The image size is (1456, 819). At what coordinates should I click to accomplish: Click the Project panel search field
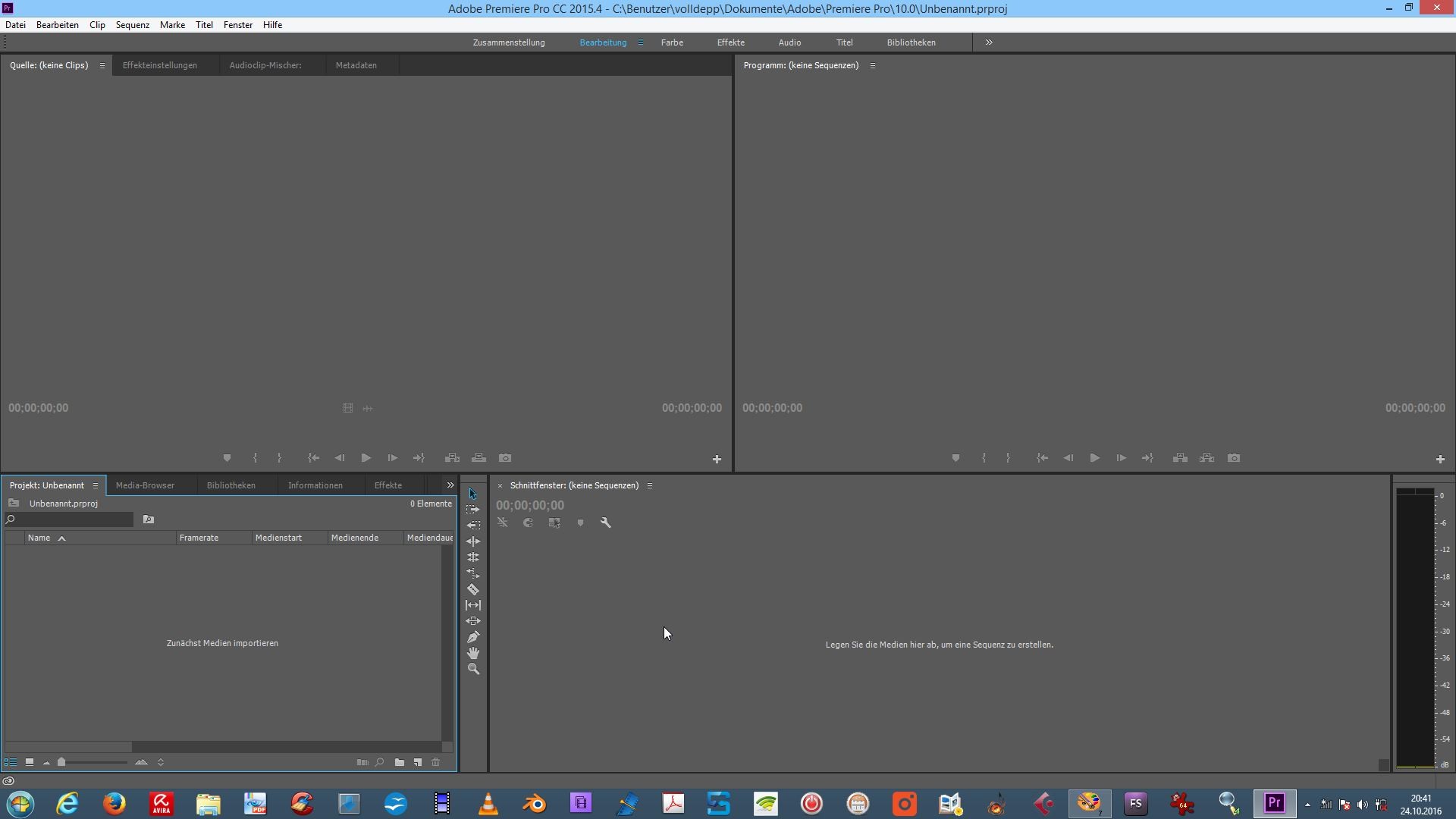click(x=69, y=519)
